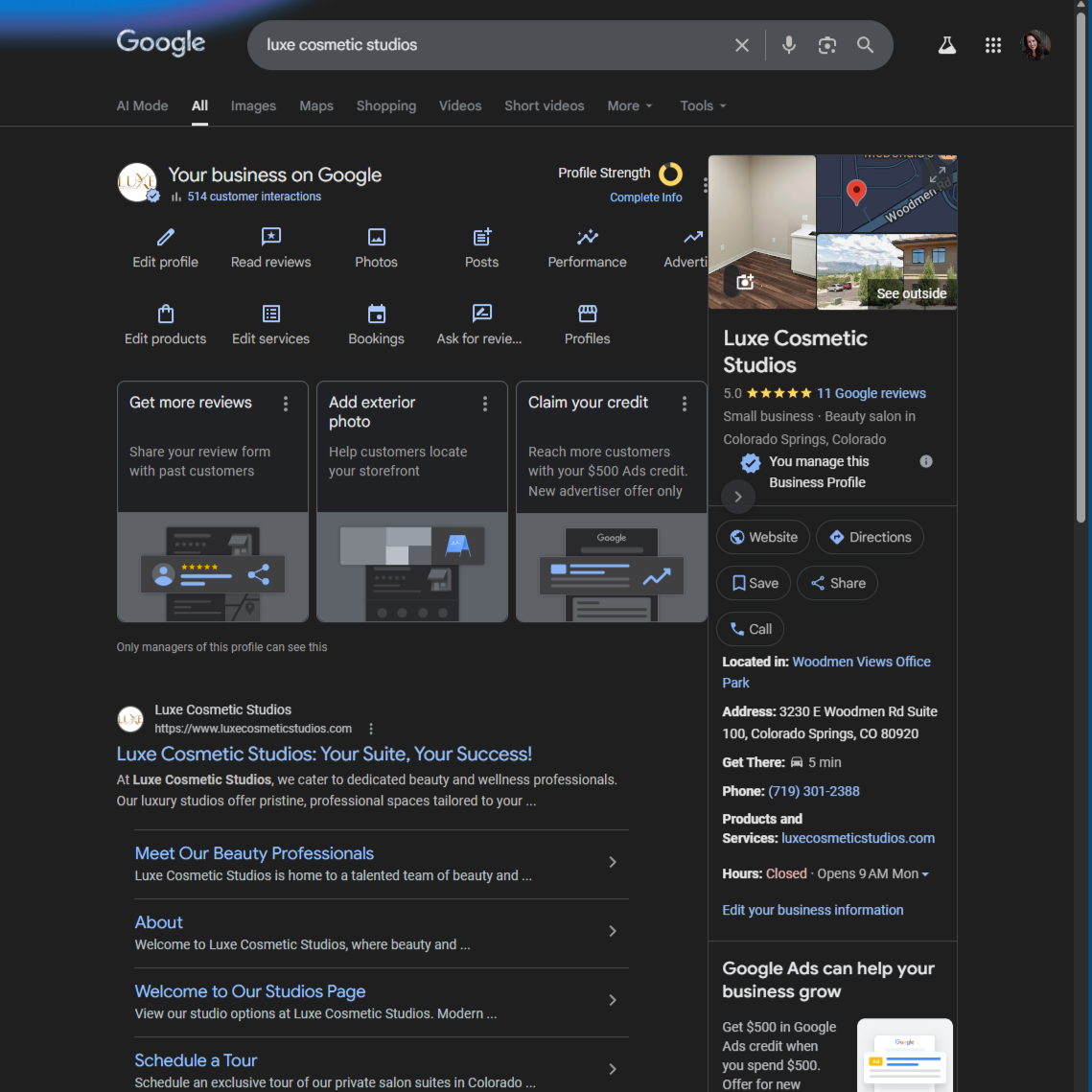1092x1092 pixels.
Task: Click the Read reviews icon
Action: (271, 237)
